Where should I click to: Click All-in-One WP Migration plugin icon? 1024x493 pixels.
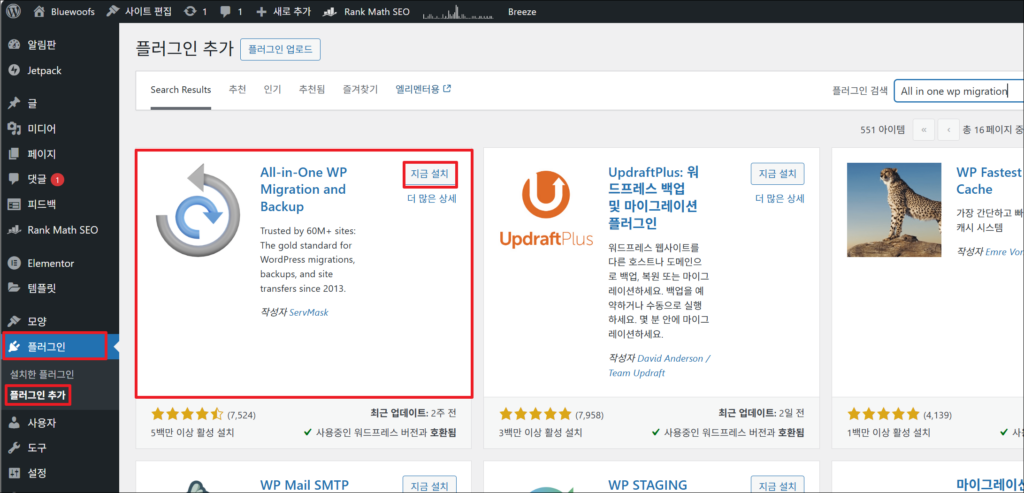point(199,210)
